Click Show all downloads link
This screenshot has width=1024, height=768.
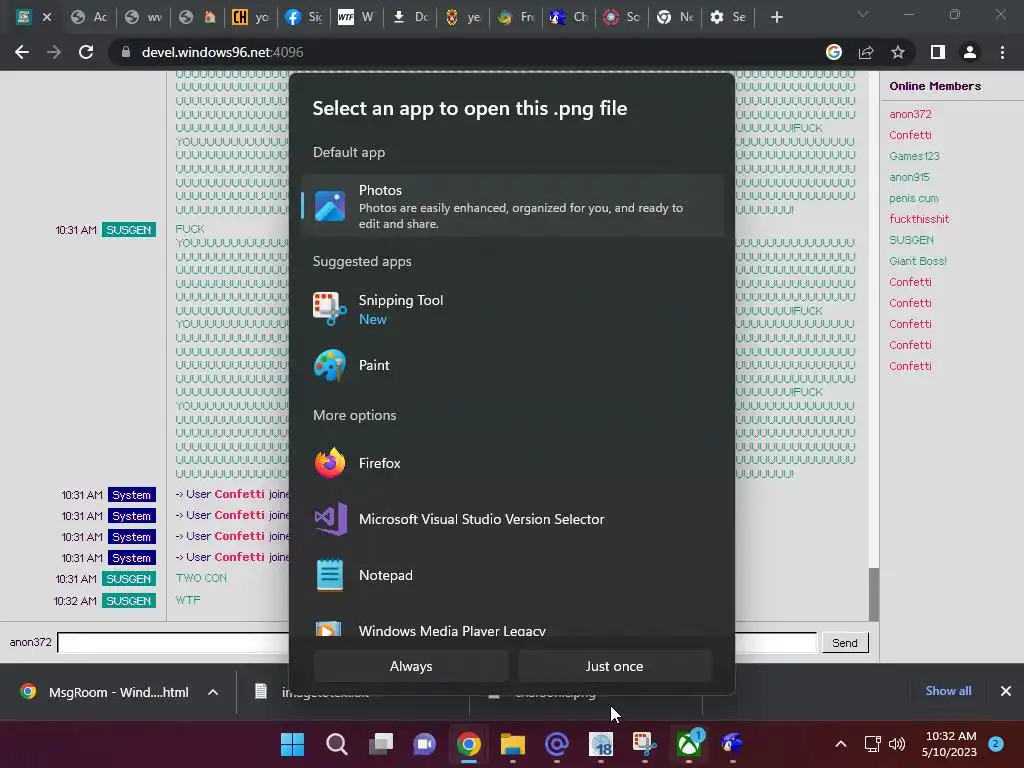(x=948, y=691)
